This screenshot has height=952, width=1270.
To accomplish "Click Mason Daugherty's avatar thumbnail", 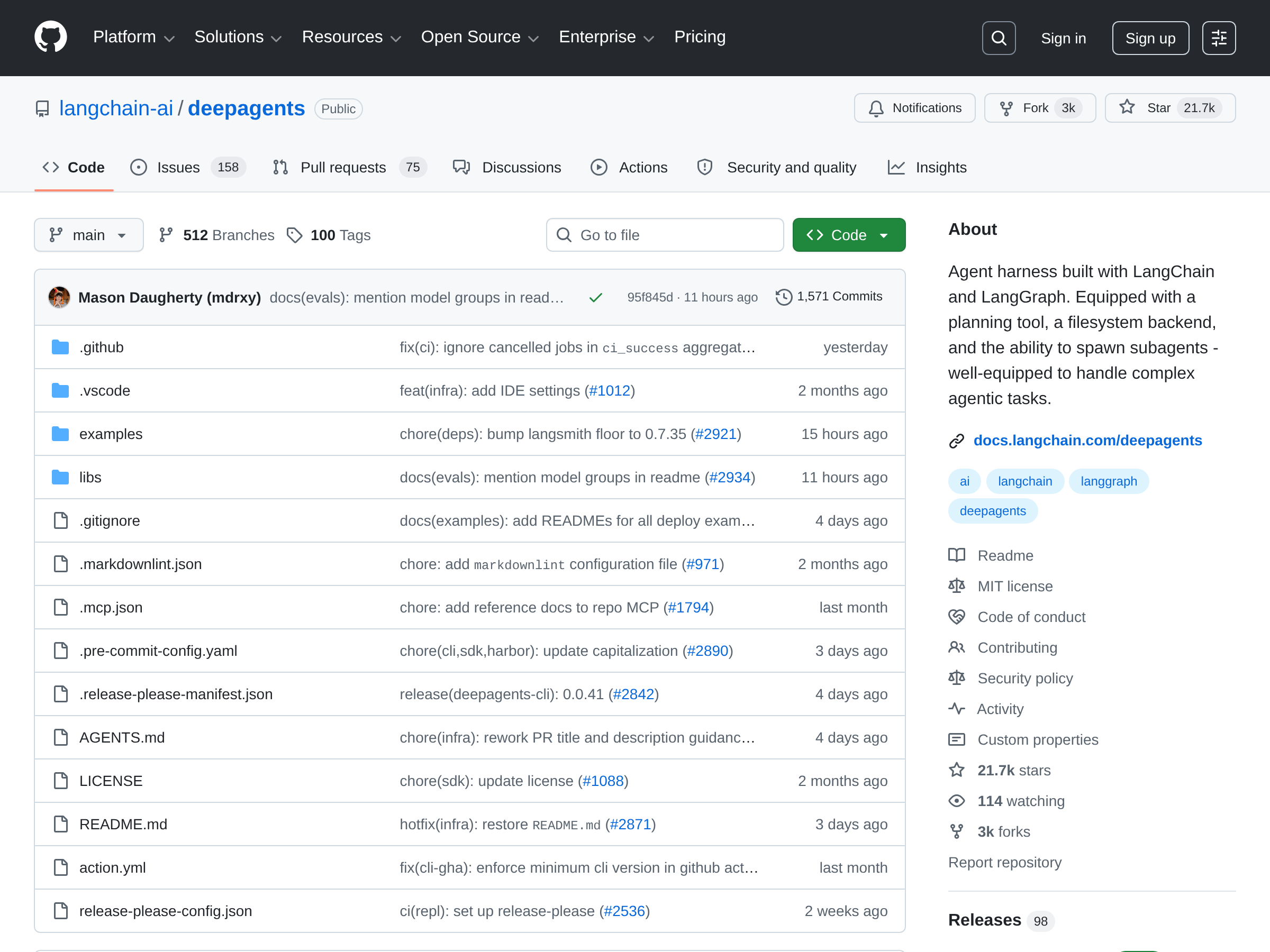I will [x=59, y=297].
